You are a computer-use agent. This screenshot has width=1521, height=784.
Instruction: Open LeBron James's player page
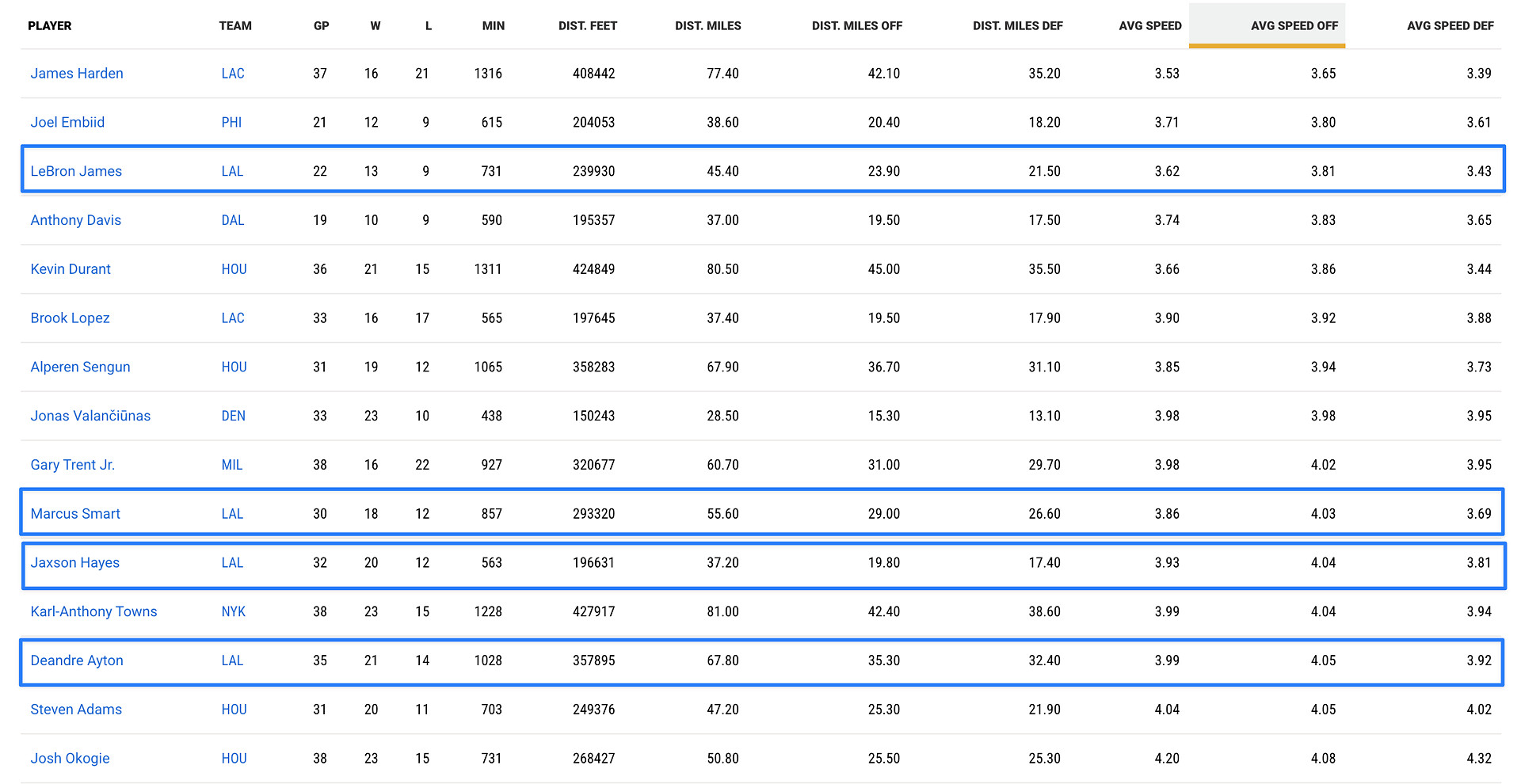[x=76, y=172]
